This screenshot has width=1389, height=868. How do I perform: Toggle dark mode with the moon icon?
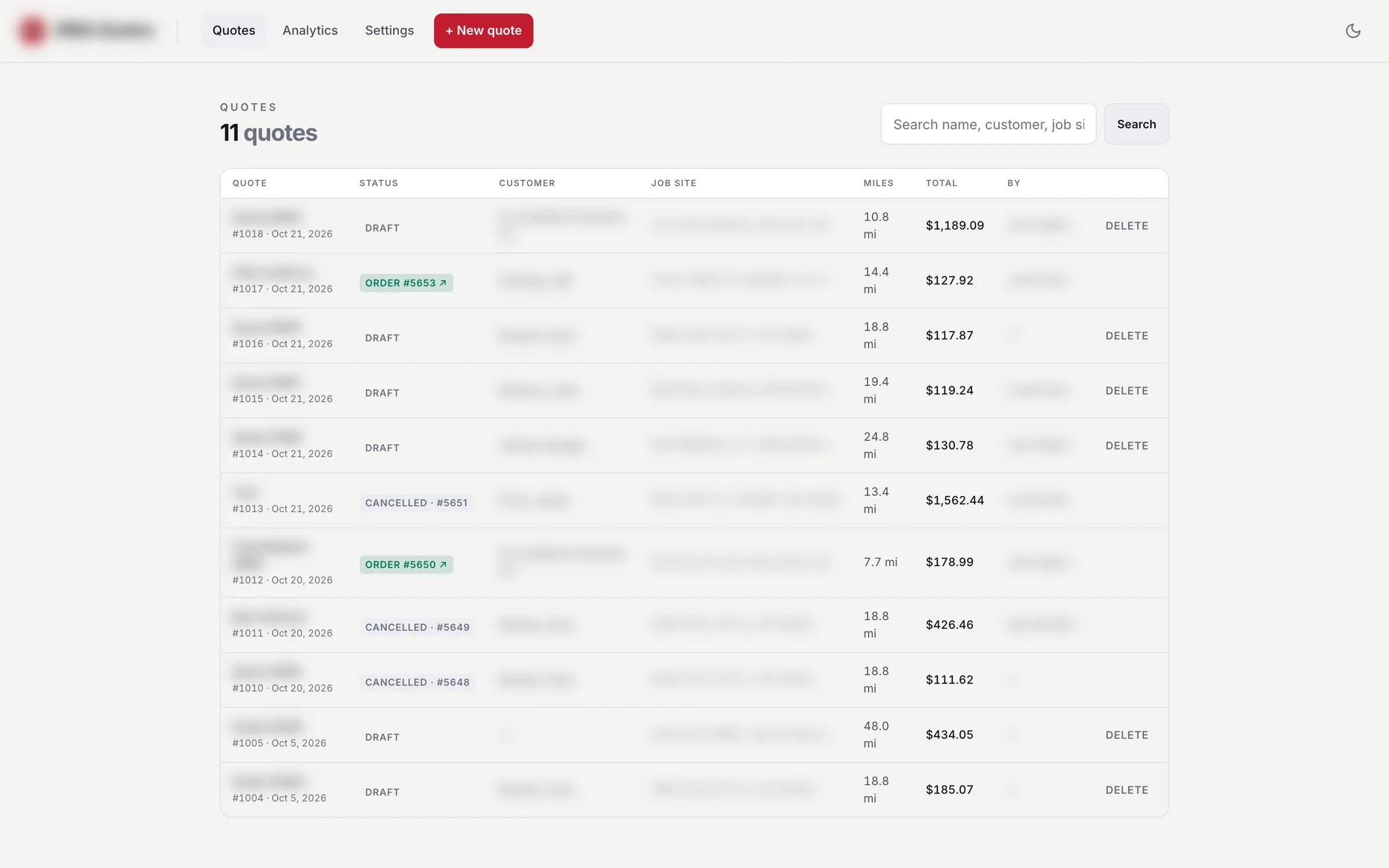tap(1353, 31)
